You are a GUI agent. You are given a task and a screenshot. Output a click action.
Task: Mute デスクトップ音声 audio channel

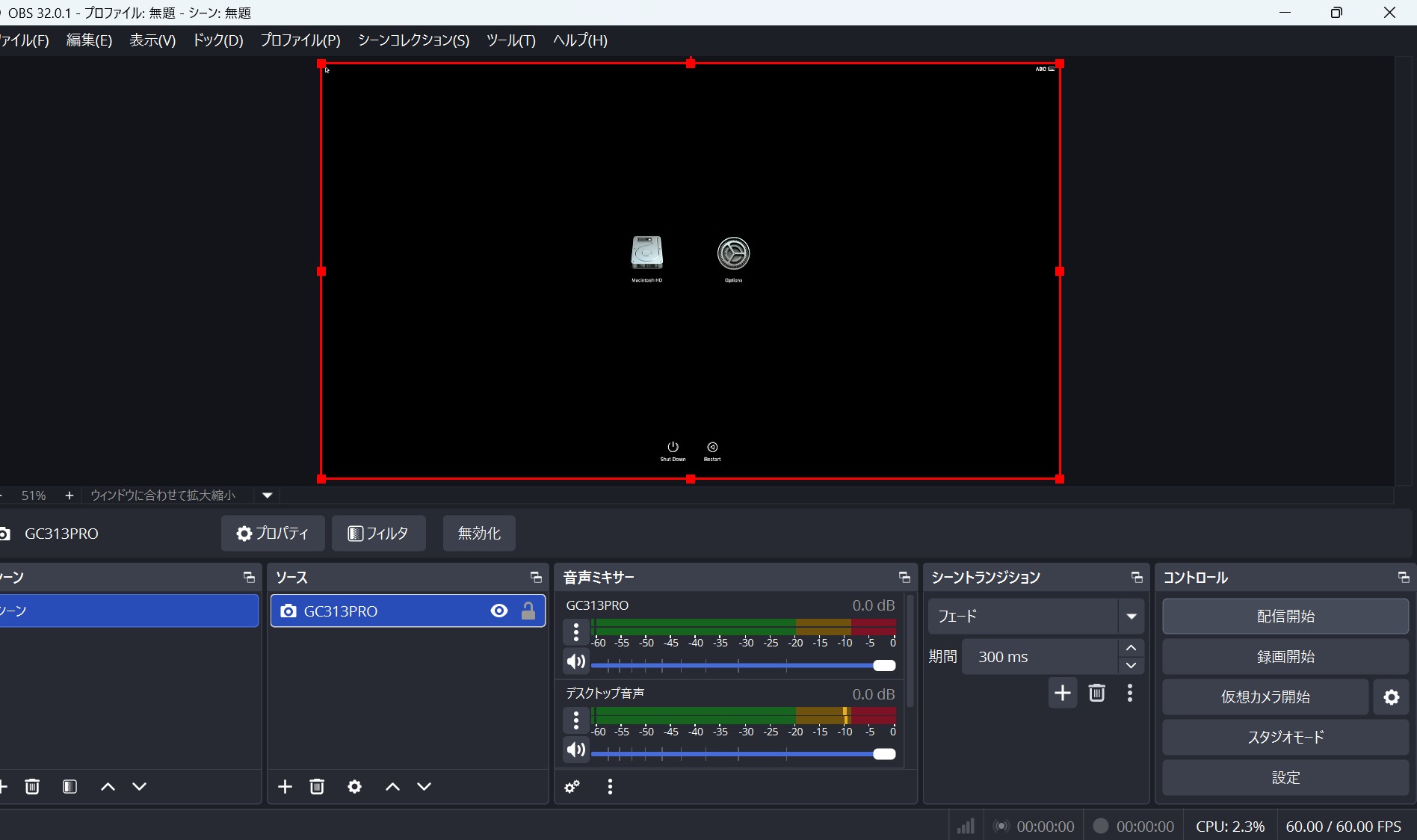[x=575, y=750]
